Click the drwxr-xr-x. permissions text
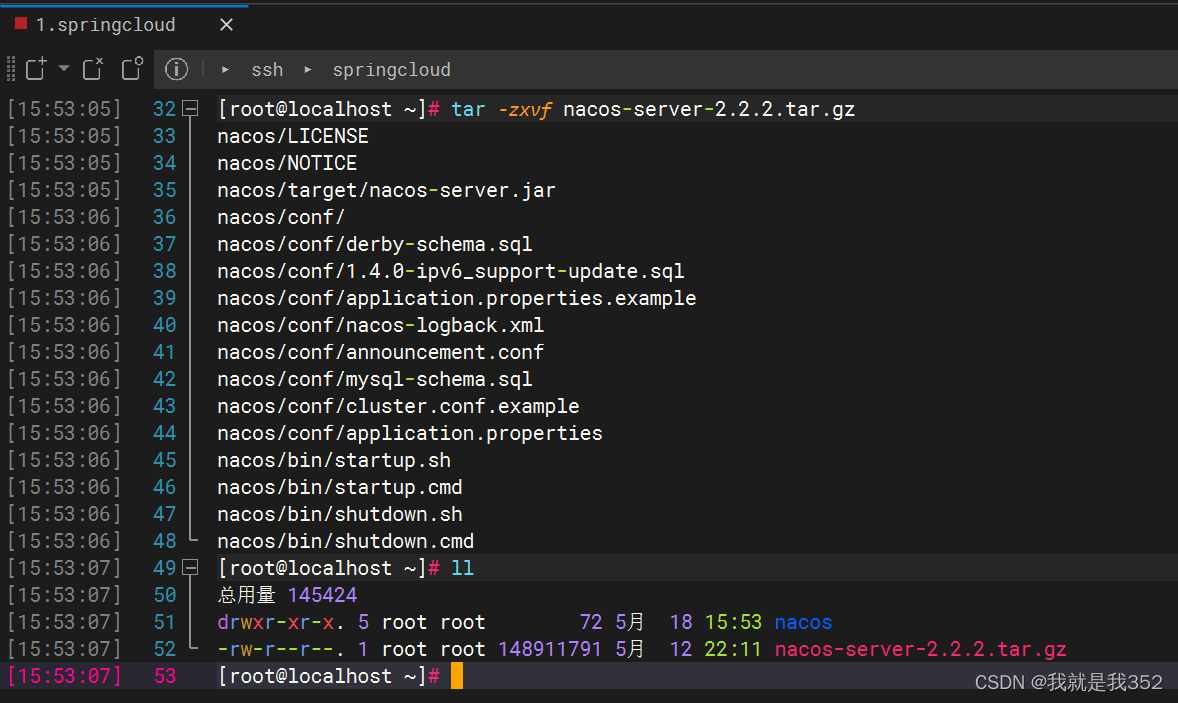Image resolution: width=1178 pixels, height=703 pixels. (x=281, y=623)
